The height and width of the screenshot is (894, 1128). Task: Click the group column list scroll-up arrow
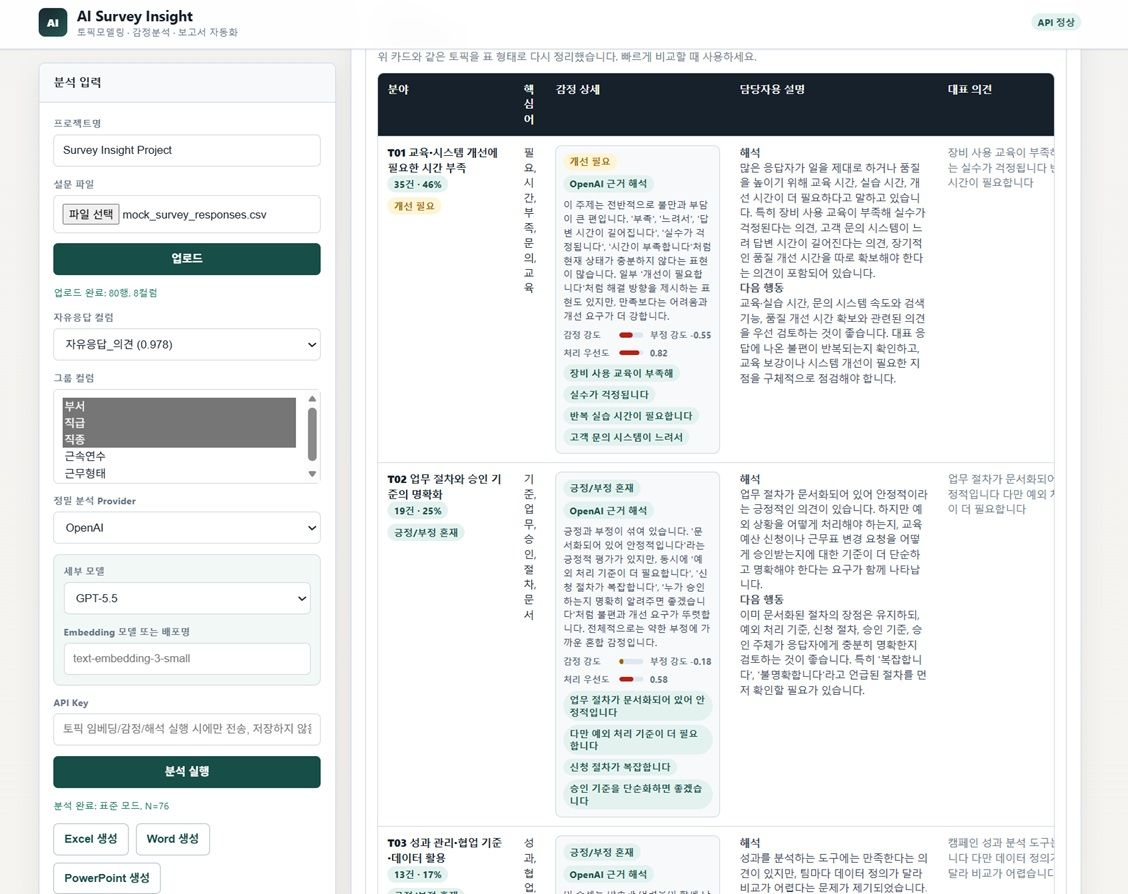click(311, 398)
